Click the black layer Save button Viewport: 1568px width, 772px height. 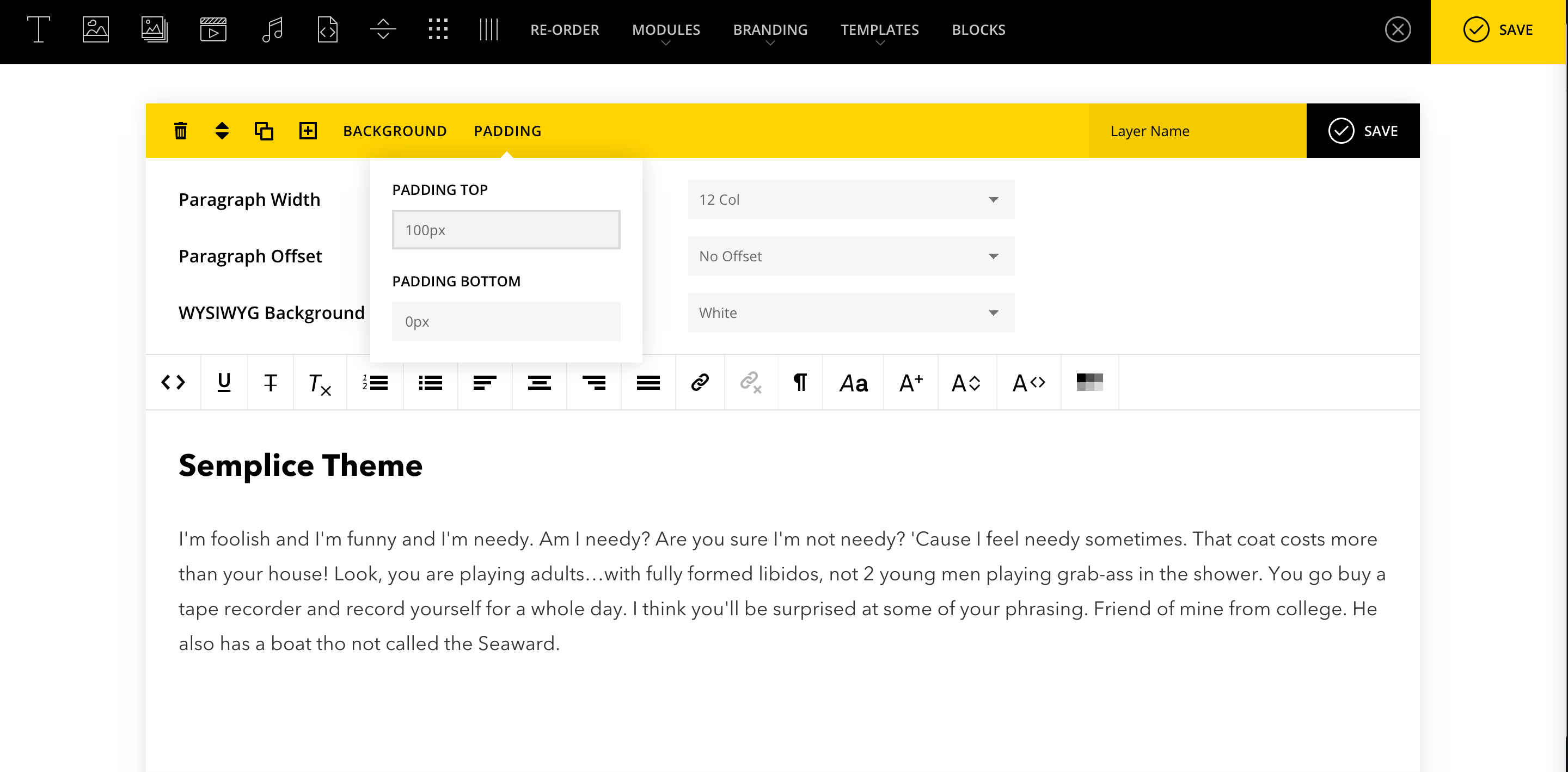click(x=1363, y=131)
